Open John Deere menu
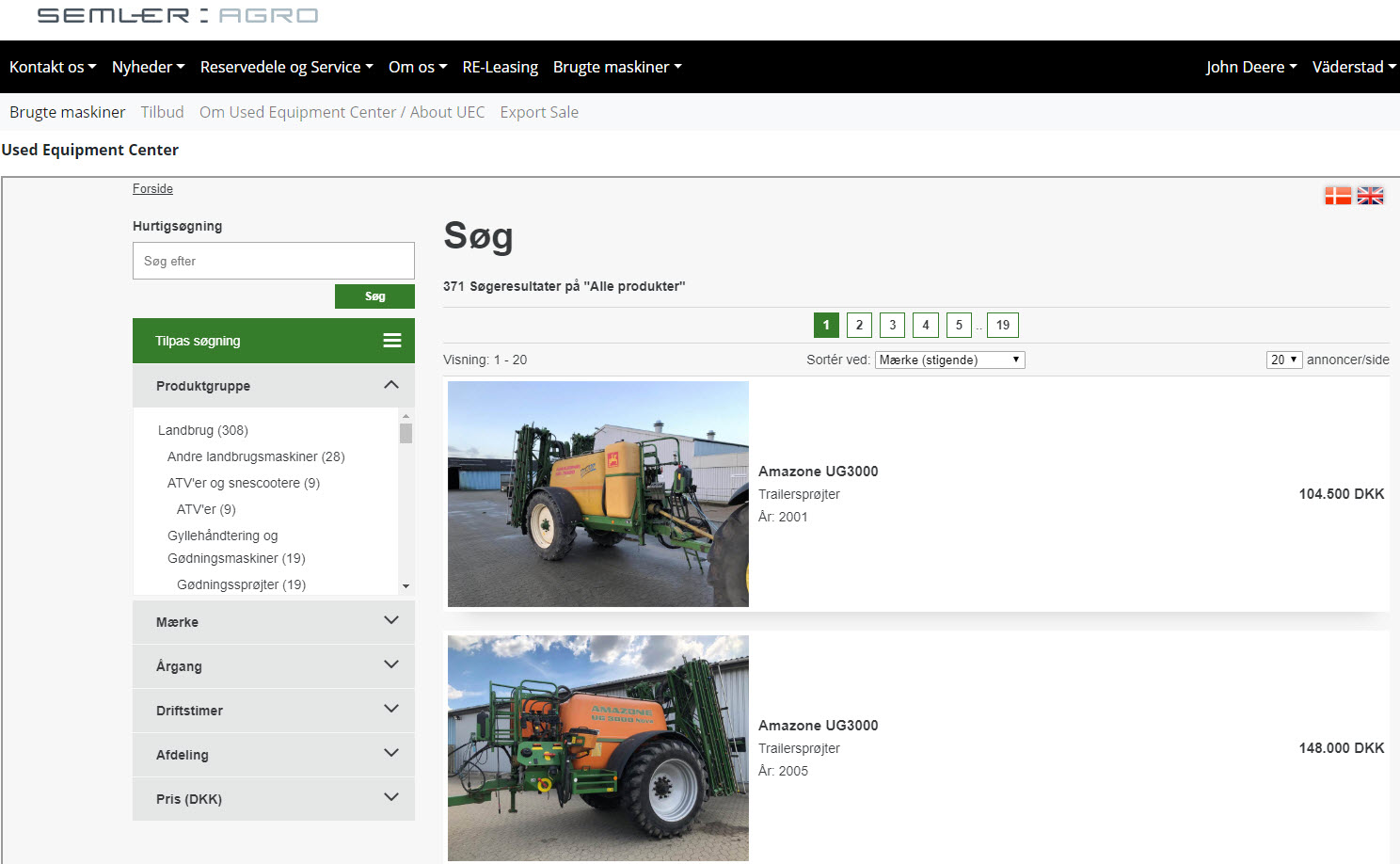 click(x=1251, y=67)
